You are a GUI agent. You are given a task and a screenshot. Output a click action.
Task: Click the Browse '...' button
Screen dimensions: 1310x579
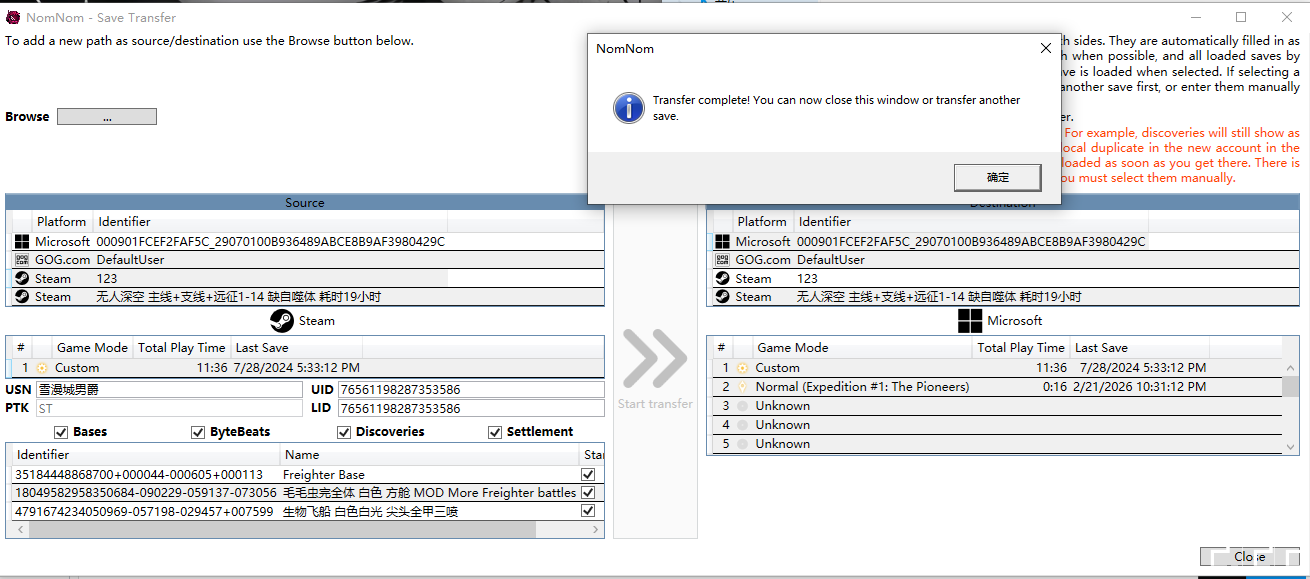click(x=107, y=117)
